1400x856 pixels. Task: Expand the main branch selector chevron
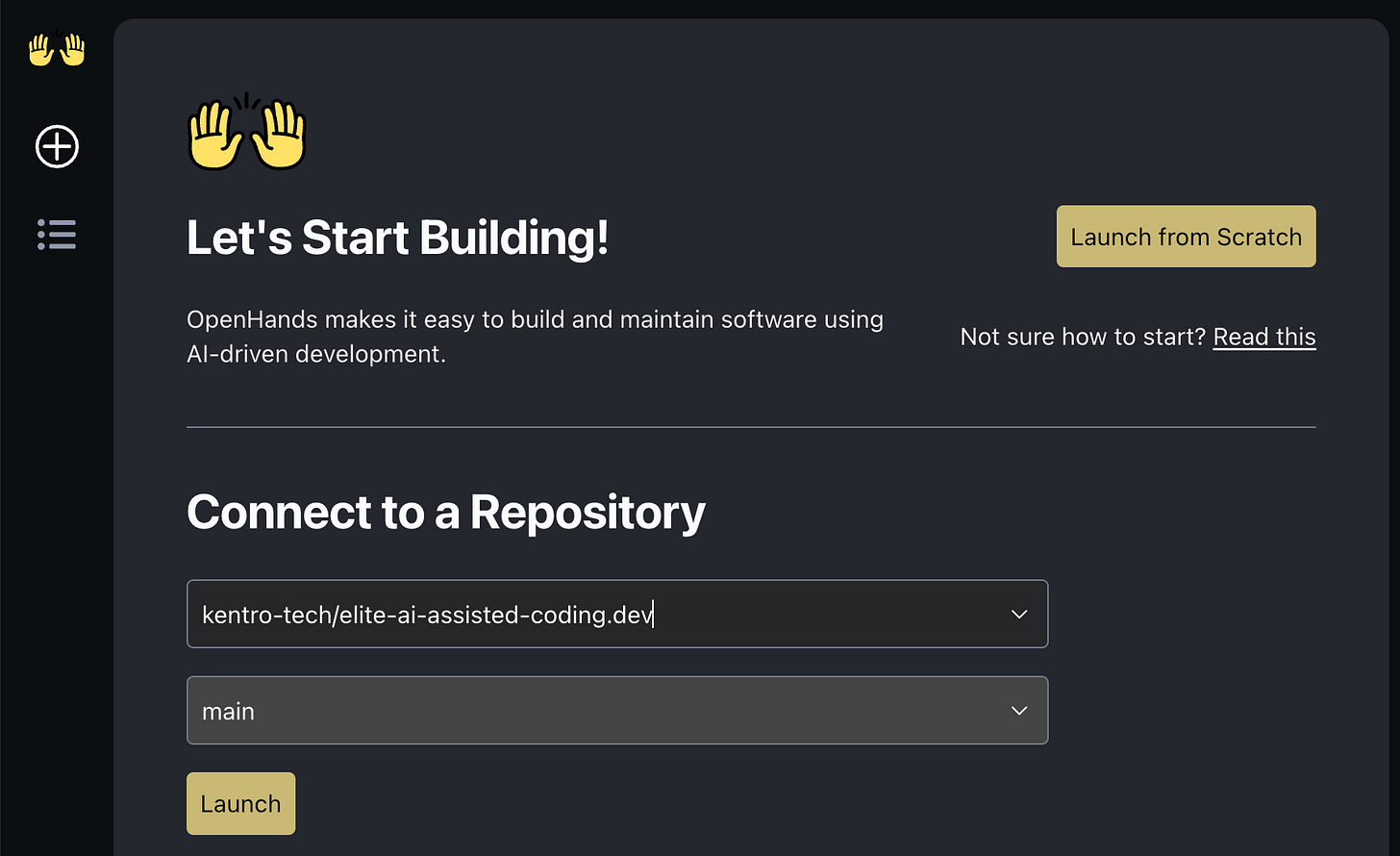(1018, 711)
